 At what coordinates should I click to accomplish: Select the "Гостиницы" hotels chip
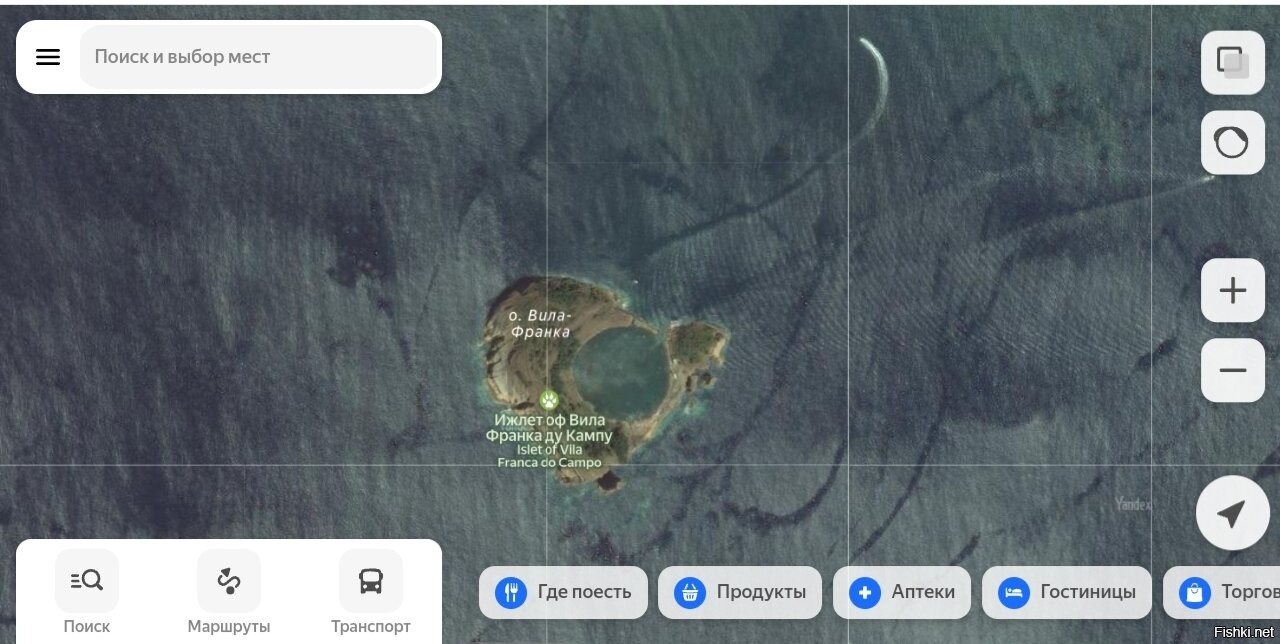[x=1067, y=592]
